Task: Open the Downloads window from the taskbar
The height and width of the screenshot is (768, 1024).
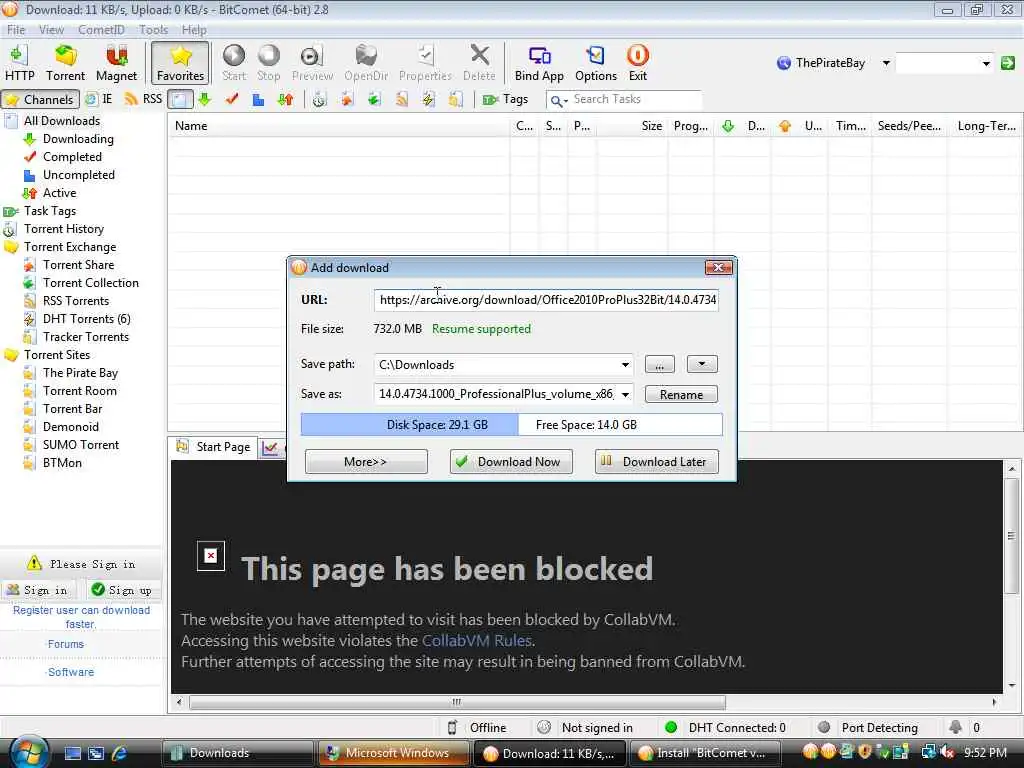Action: pos(238,753)
